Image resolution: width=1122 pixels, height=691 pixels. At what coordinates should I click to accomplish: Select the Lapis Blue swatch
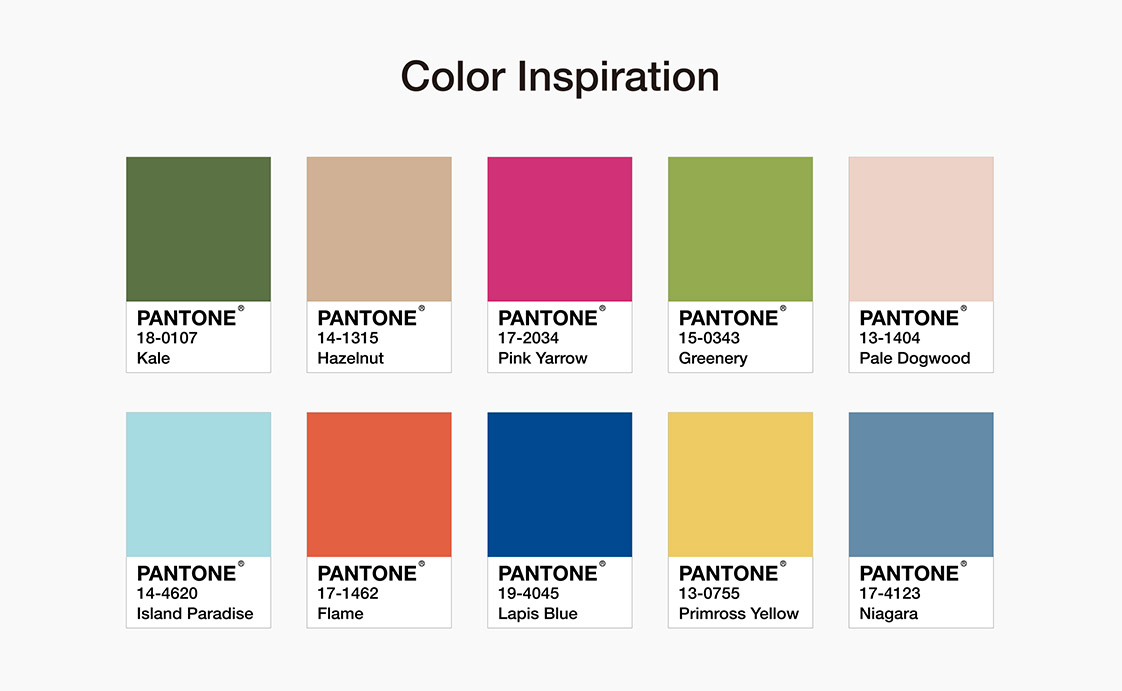(560, 484)
